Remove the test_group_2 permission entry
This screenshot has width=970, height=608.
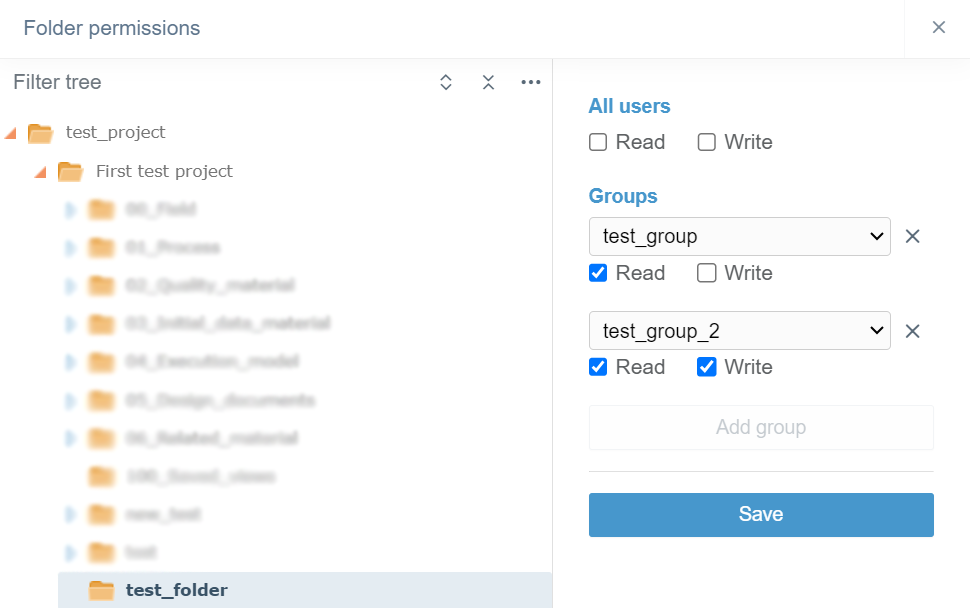point(912,331)
